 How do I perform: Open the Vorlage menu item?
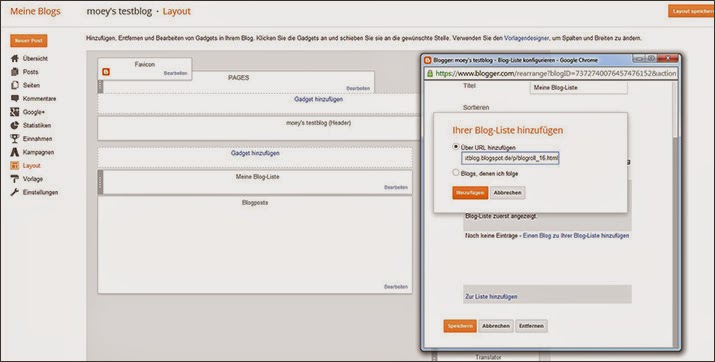click(33, 179)
